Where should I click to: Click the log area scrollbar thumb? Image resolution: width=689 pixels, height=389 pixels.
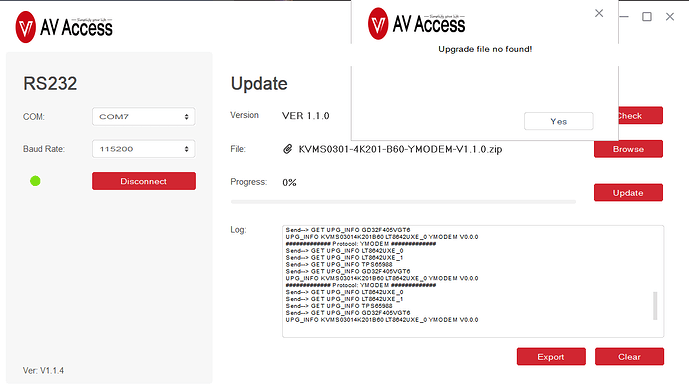click(x=655, y=306)
